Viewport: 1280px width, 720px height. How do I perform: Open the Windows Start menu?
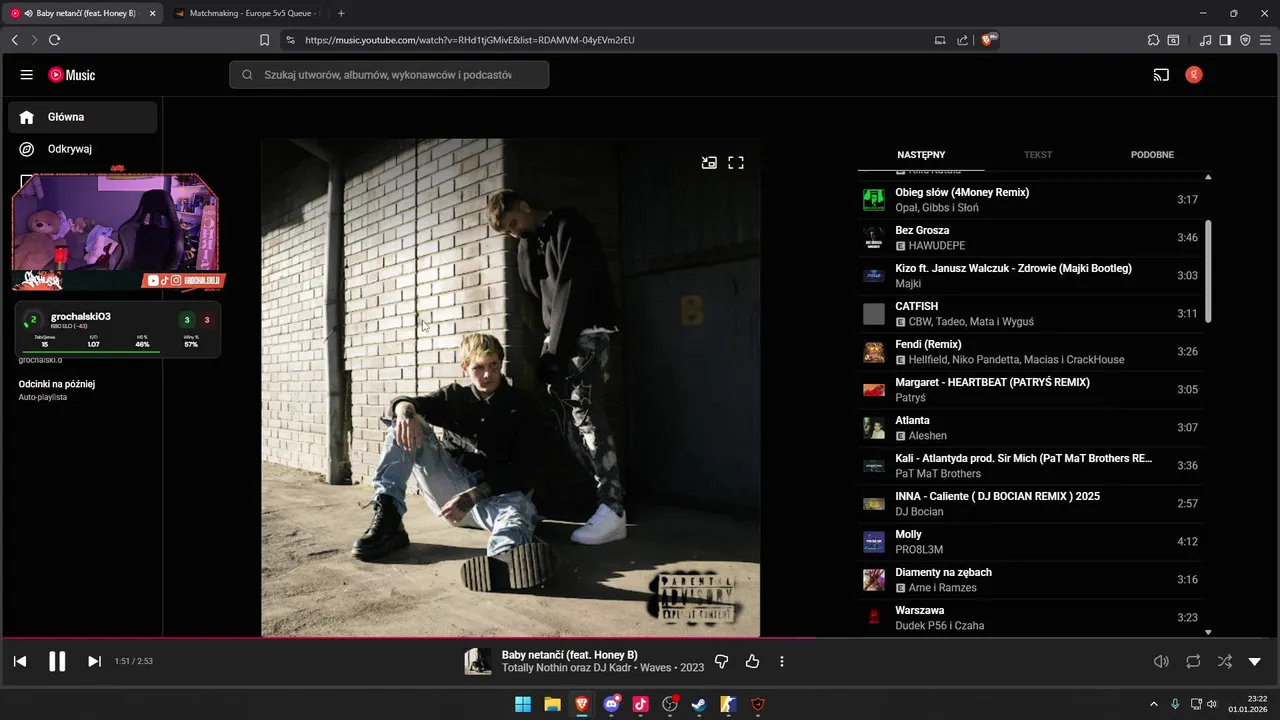(x=523, y=704)
